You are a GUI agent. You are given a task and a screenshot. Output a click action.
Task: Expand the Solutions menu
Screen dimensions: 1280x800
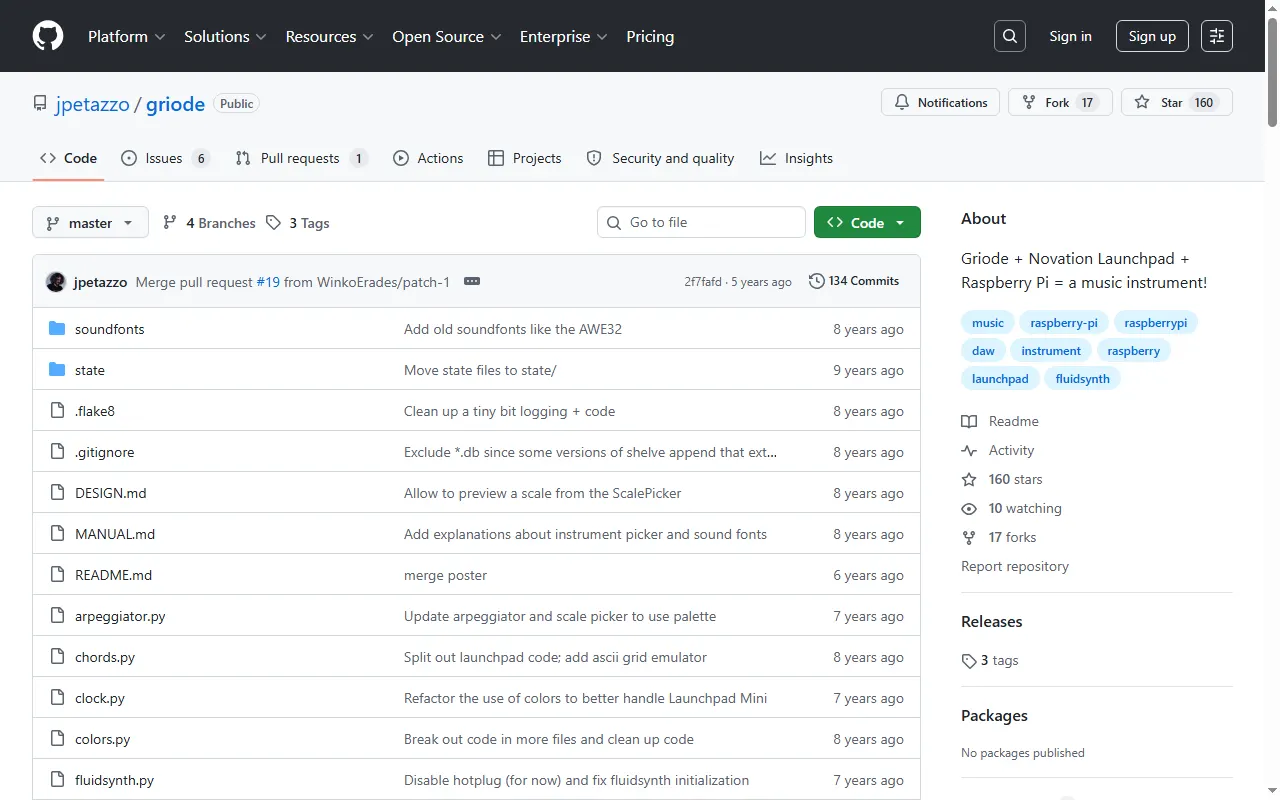coord(225,36)
